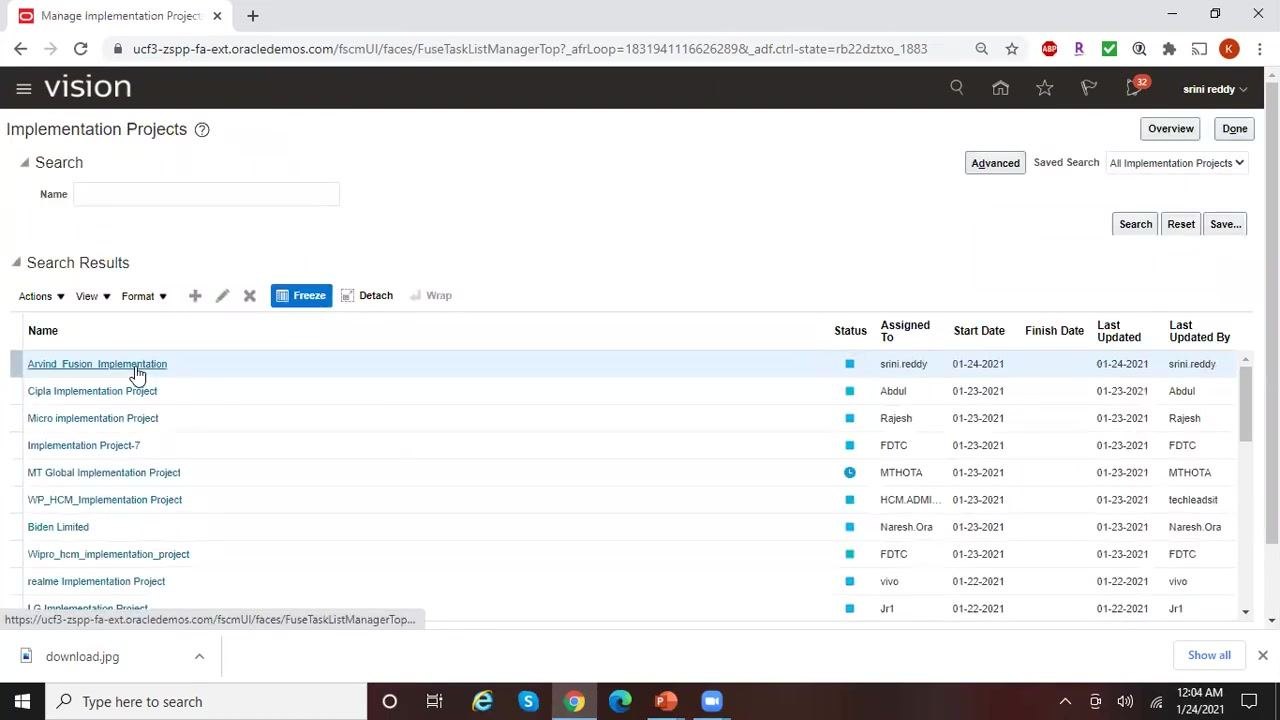This screenshot has height=720, width=1280.
Task: Open the navigator hamburger menu
Action: (24, 88)
